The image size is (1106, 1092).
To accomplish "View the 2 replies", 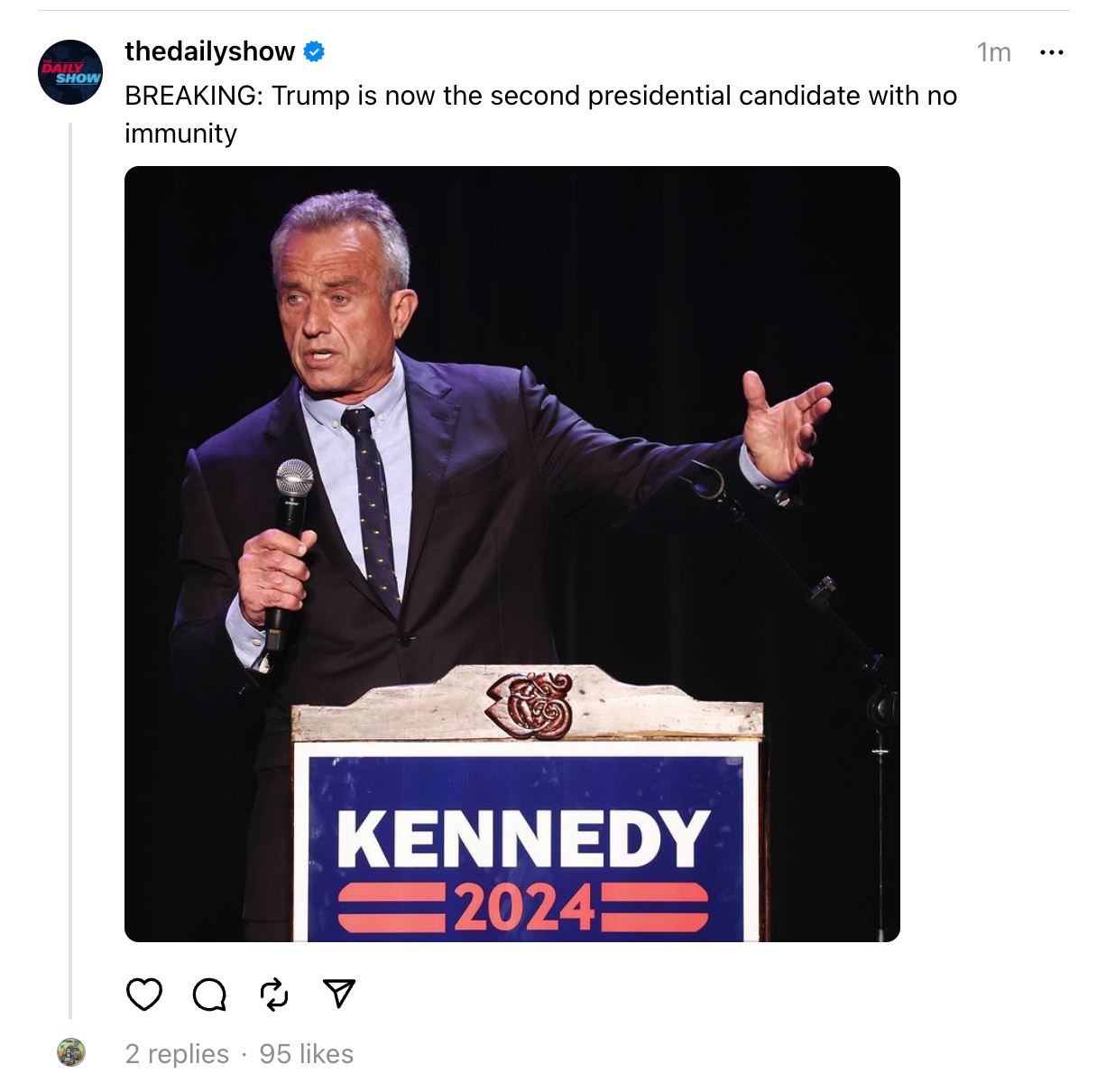I will click(x=177, y=1054).
